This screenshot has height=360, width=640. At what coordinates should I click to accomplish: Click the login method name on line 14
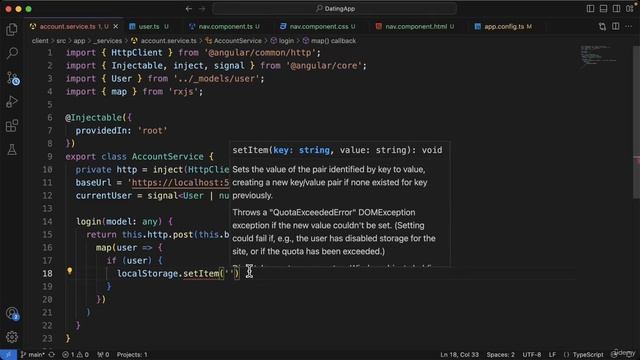click(89, 222)
